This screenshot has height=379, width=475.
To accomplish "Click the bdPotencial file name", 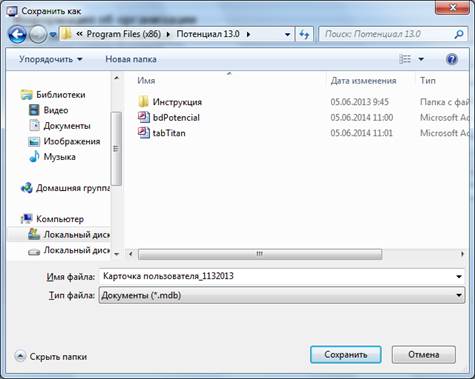I will pos(176,117).
